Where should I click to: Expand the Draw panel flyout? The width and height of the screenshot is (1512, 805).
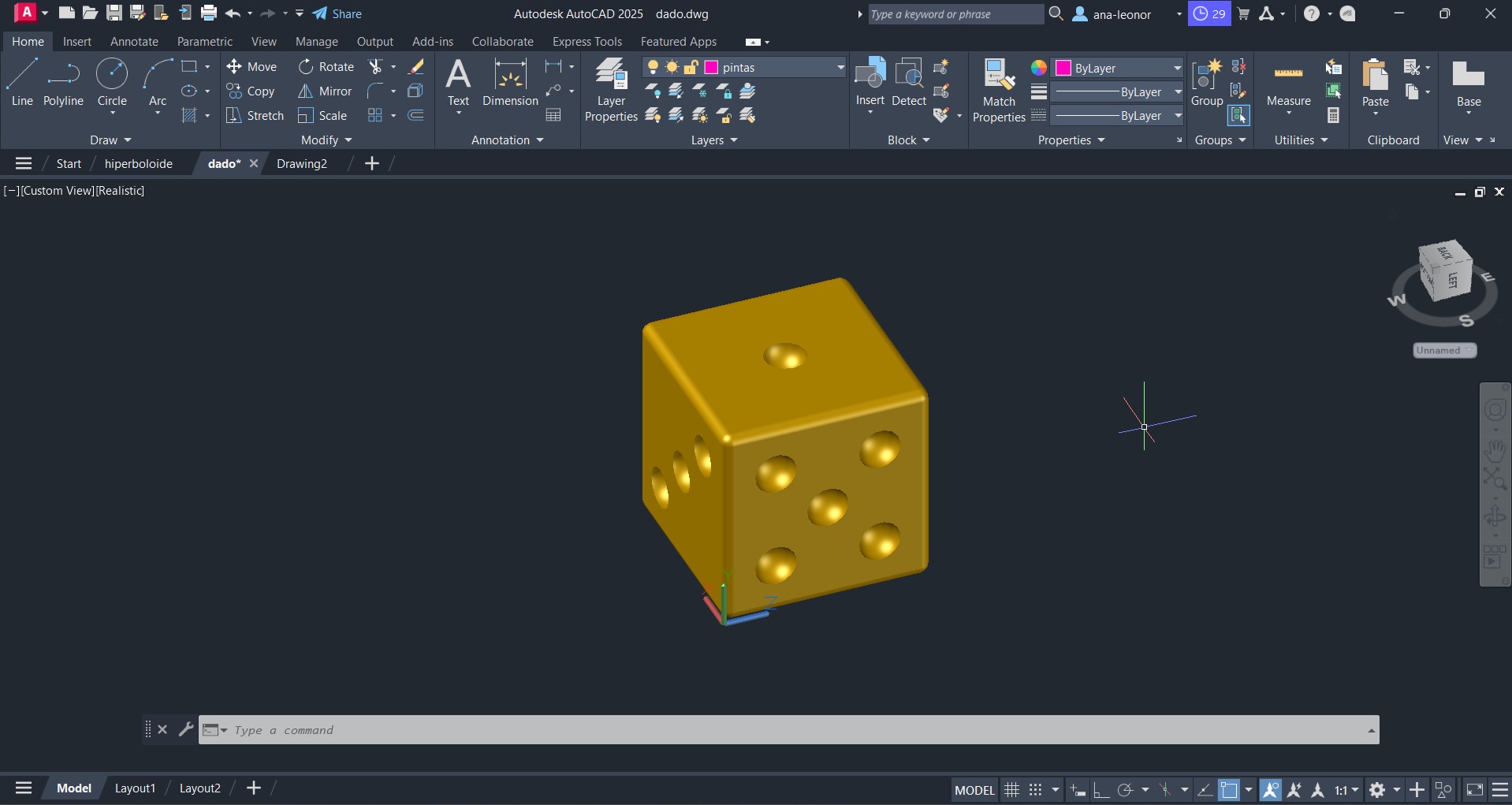click(110, 140)
